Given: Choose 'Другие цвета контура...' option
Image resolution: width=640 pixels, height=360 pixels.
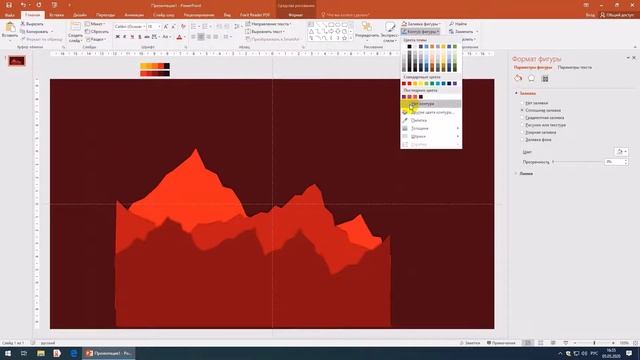Looking at the screenshot, I should 431,112.
